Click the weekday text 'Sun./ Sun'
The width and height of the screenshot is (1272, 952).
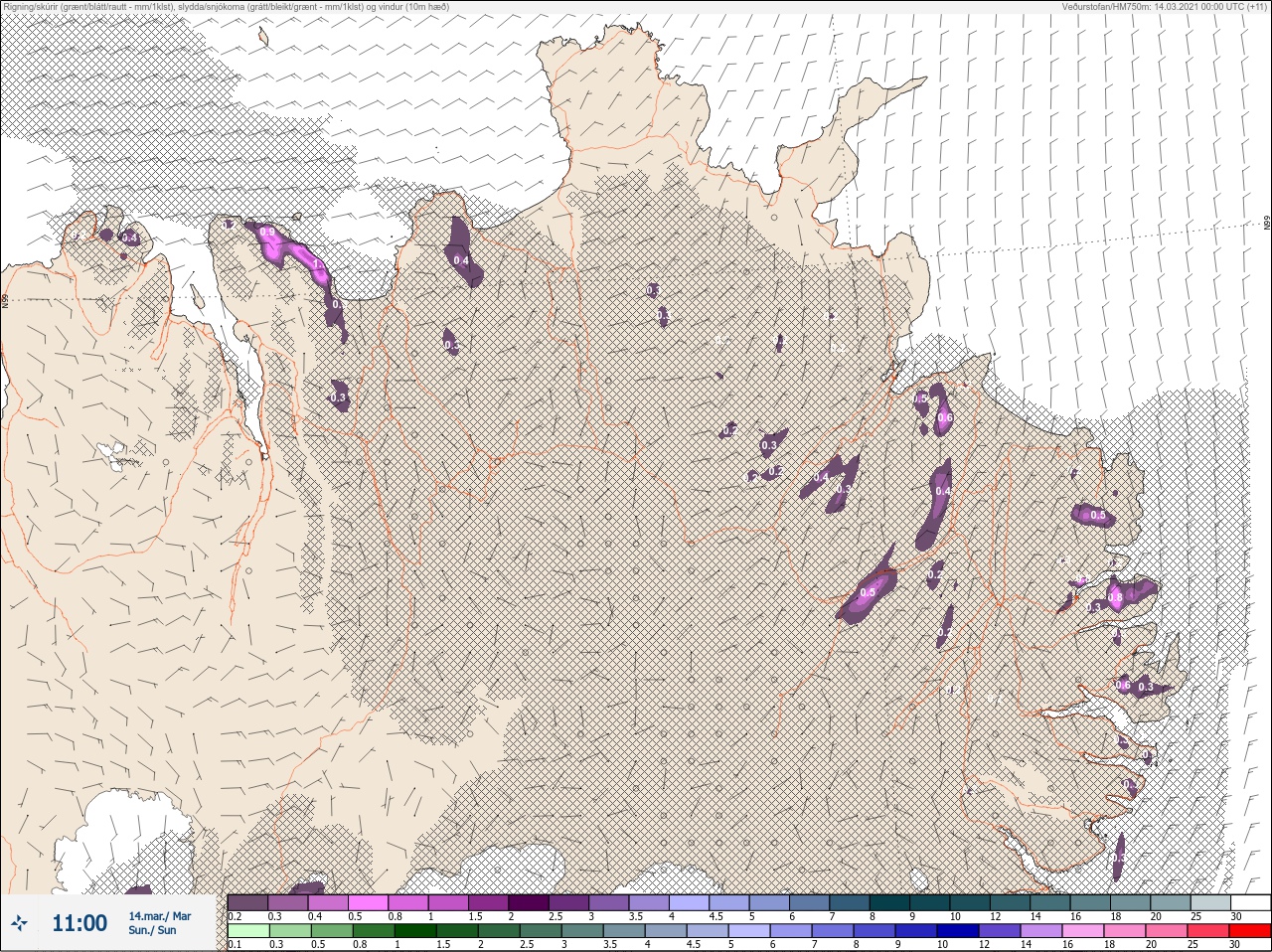(153, 930)
